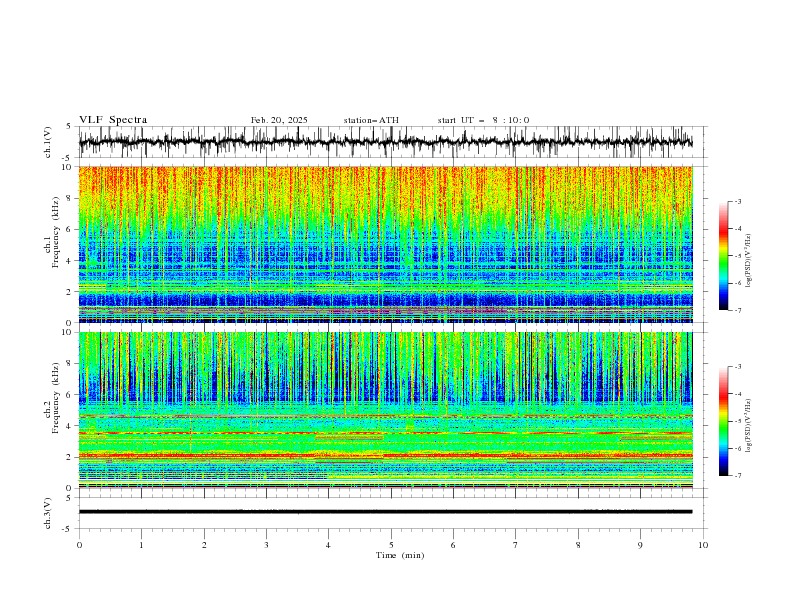Click the "5" tick on ch.1(V) axis
Screen dimensions: 792x612
70,127
